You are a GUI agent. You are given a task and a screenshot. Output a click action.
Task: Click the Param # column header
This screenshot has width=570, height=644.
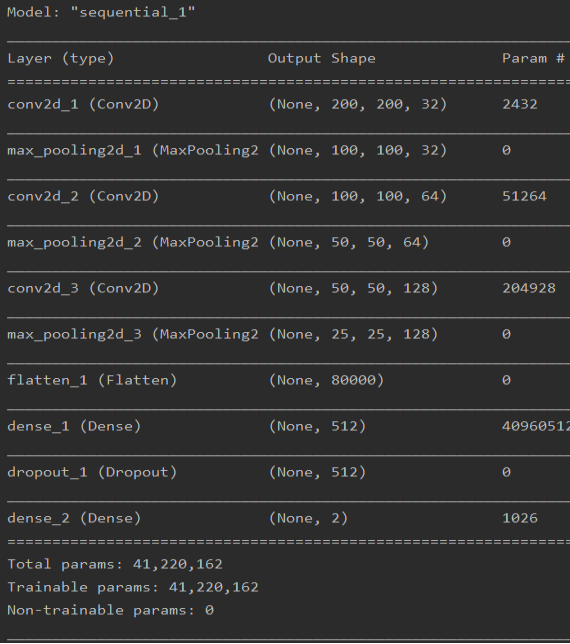(533, 58)
